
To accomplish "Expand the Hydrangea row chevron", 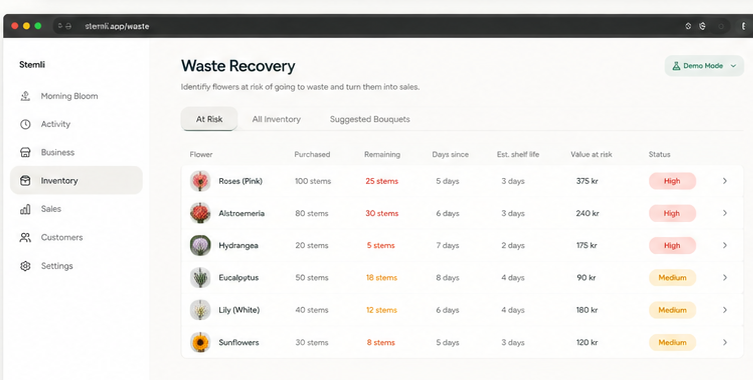I will 725,245.
